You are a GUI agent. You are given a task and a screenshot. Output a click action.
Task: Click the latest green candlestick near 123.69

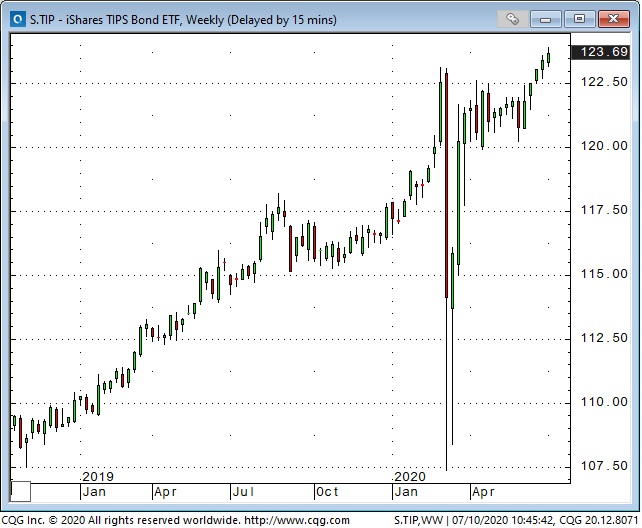548,58
